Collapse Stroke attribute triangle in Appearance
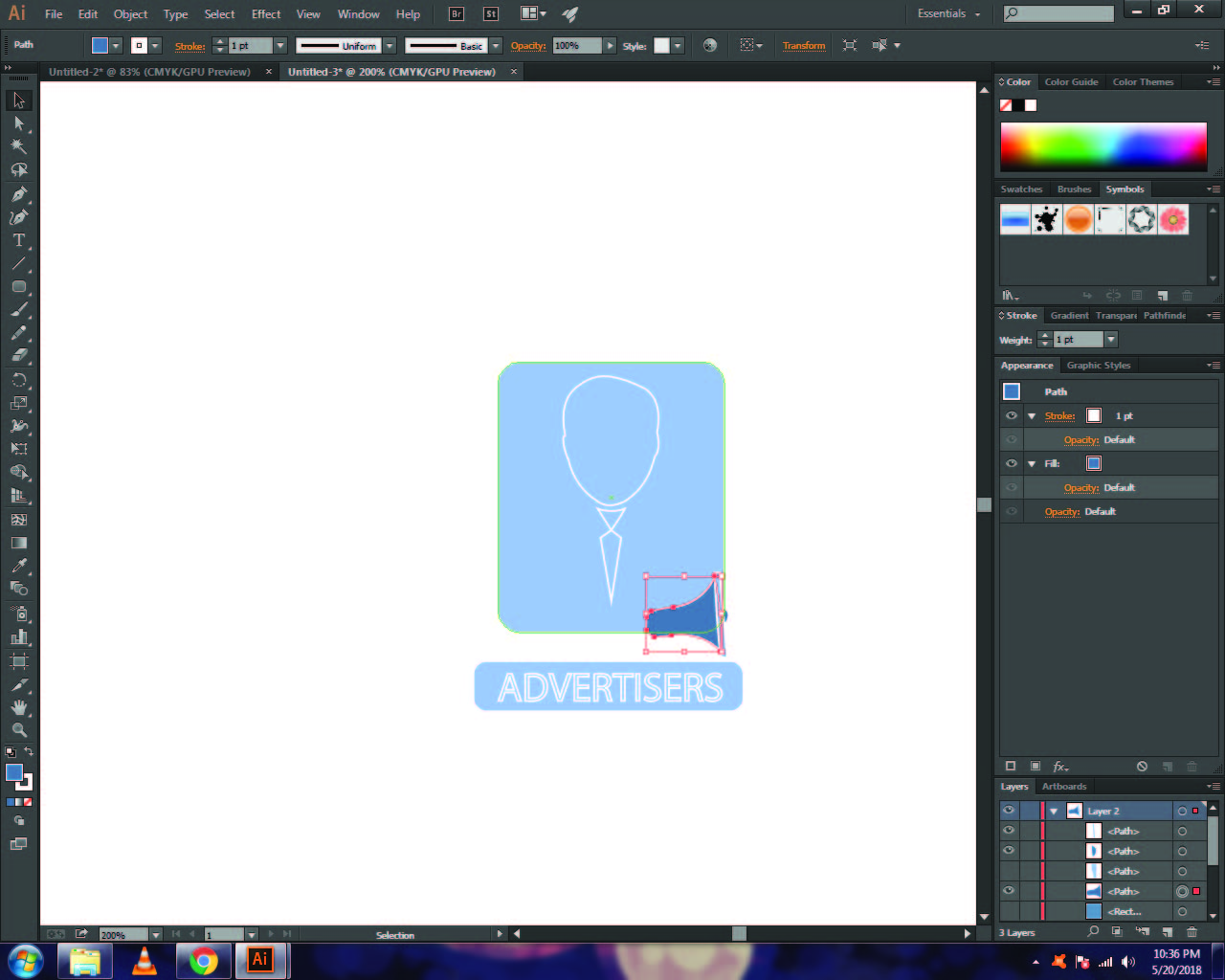This screenshot has height=980, width=1225. pyautogui.click(x=1032, y=416)
